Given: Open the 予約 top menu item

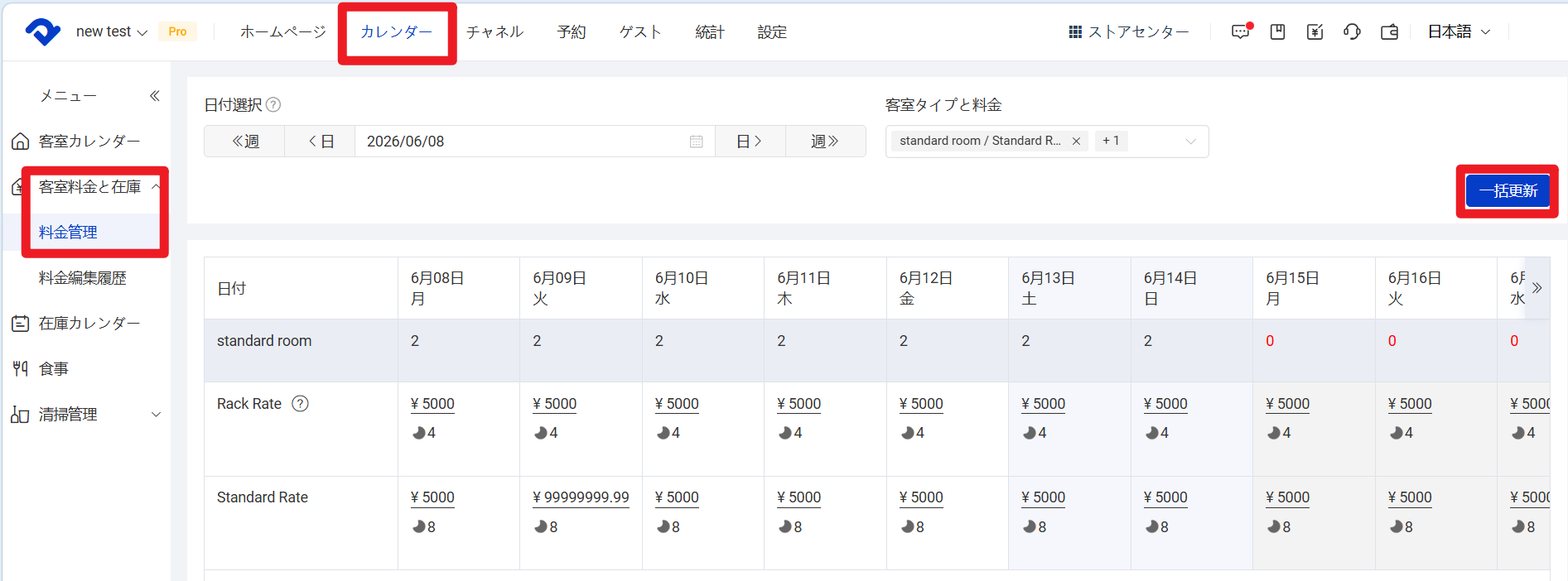Looking at the screenshot, I should pyautogui.click(x=572, y=31).
